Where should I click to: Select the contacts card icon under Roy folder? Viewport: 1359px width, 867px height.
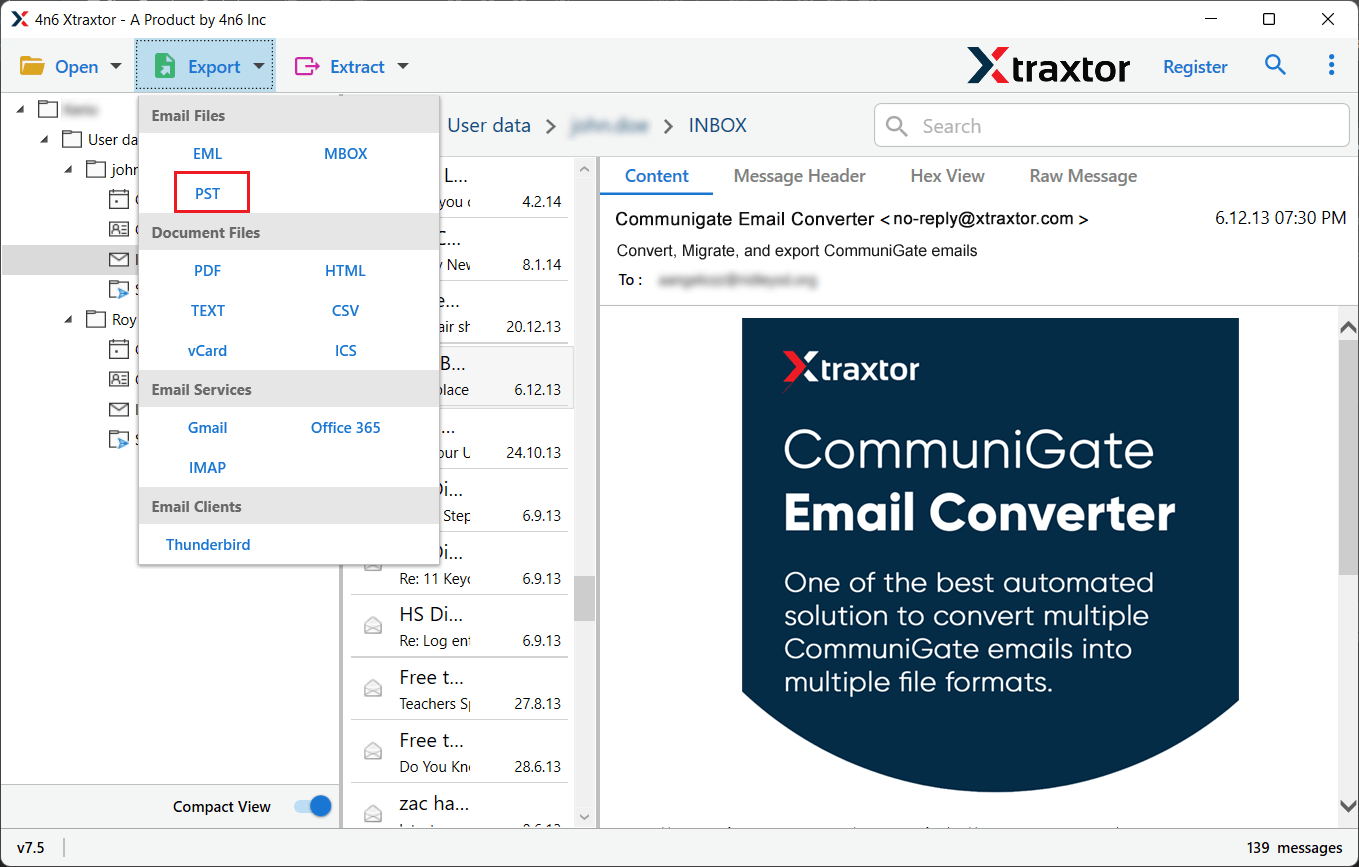(119, 379)
